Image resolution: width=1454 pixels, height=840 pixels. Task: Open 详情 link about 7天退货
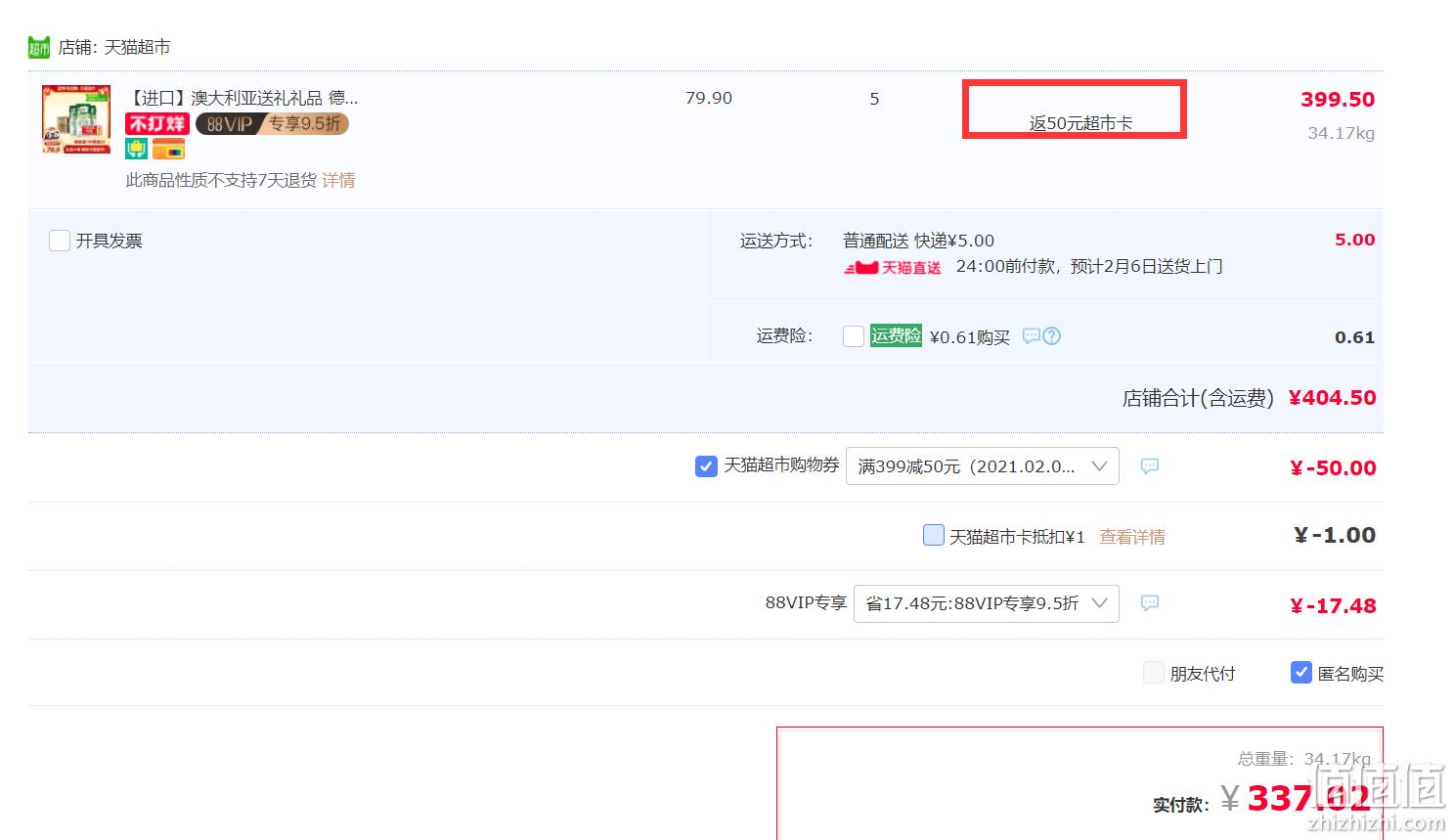[338, 180]
